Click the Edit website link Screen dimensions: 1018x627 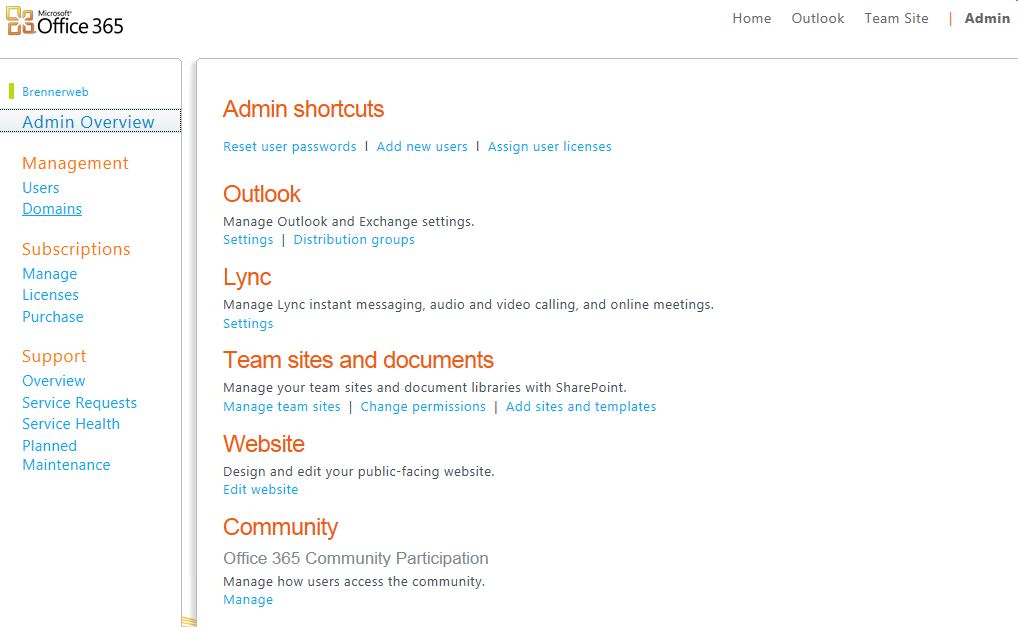260,489
